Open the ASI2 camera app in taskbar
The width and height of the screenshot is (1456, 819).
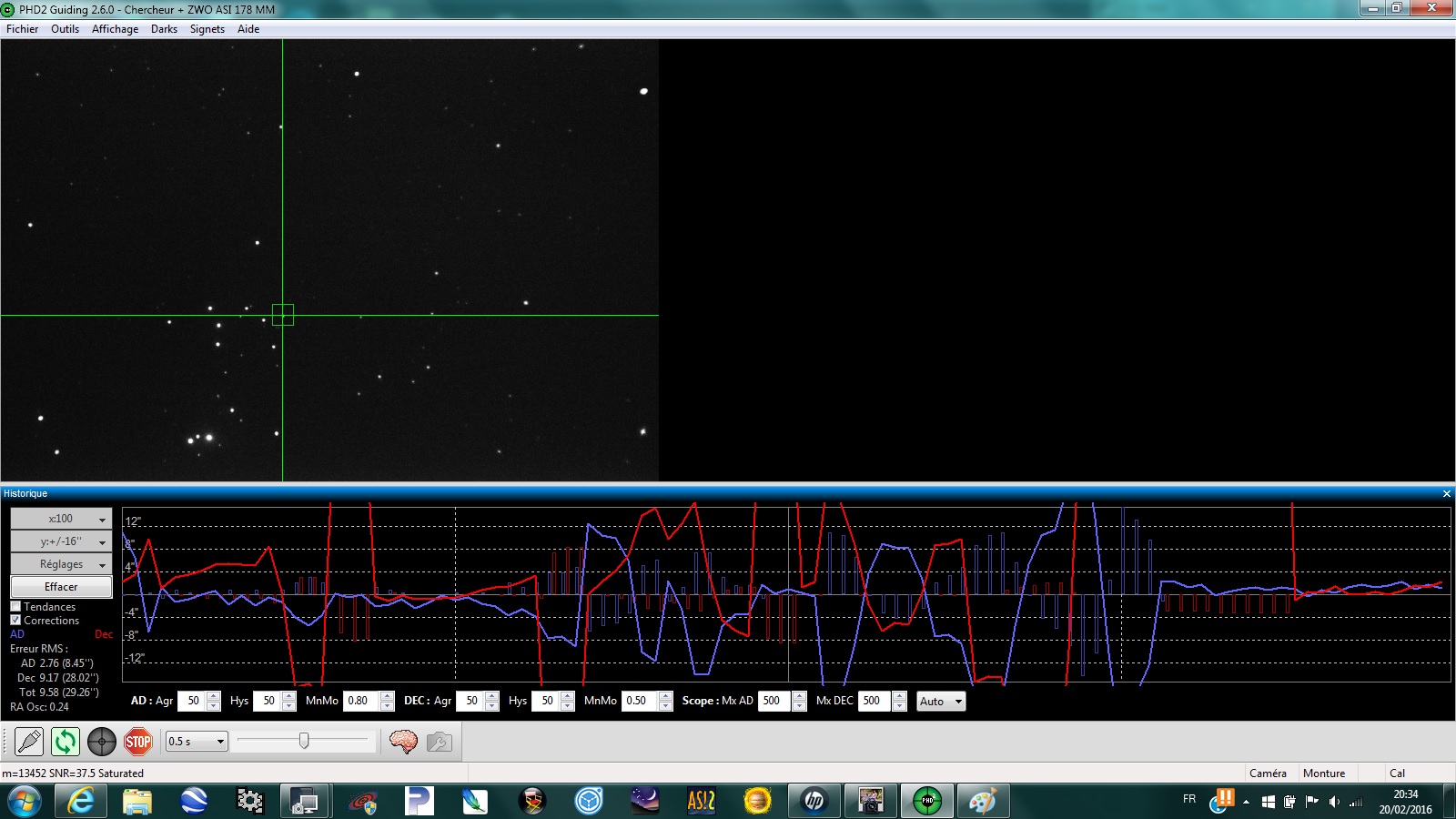(x=702, y=801)
